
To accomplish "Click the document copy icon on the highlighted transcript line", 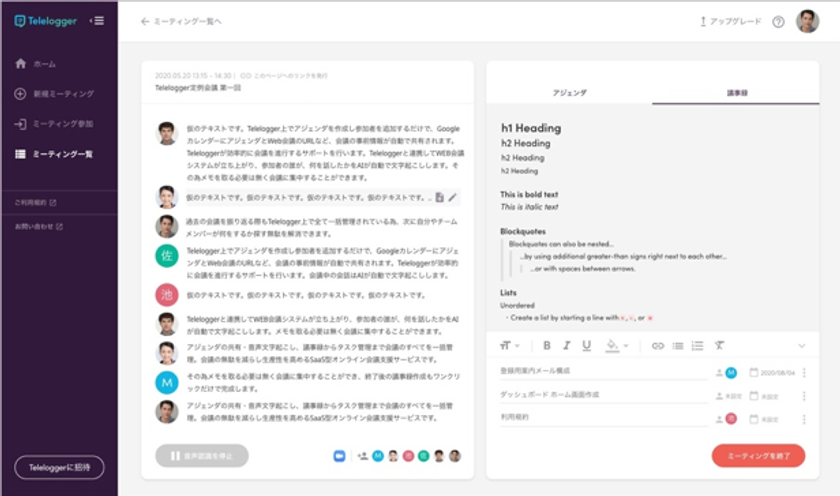I will 439,197.
